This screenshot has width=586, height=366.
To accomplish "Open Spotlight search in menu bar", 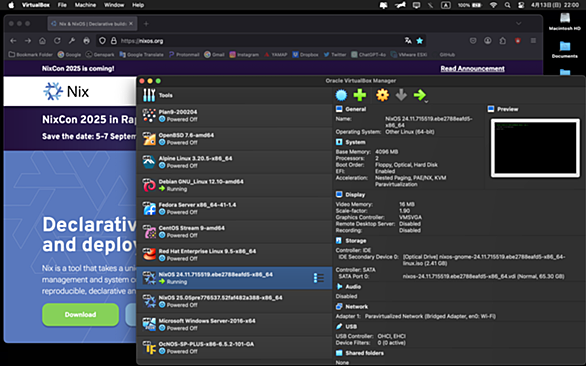I will [507, 5].
